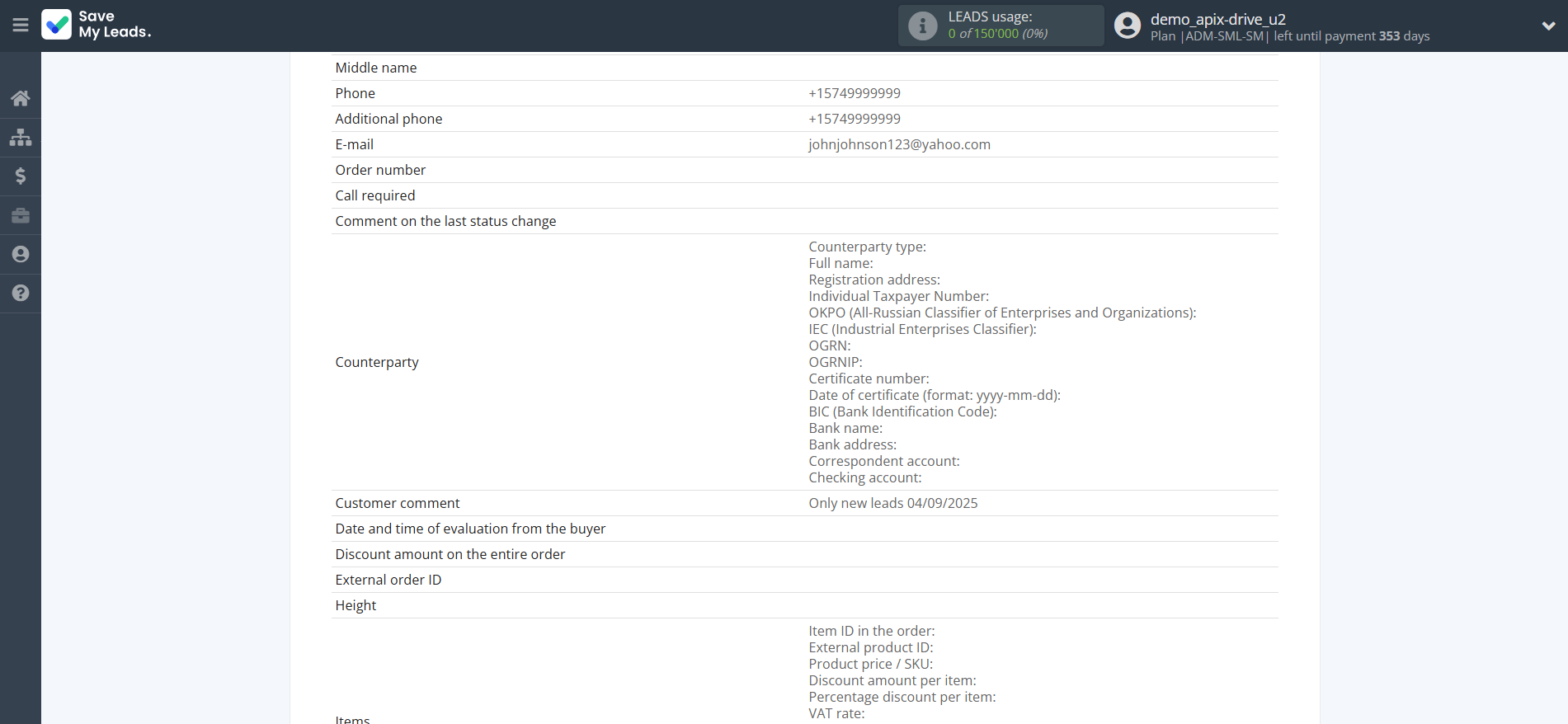Click the user avatar icon
Image resolution: width=1568 pixels, height=724 pixels.
(1127, 26)
